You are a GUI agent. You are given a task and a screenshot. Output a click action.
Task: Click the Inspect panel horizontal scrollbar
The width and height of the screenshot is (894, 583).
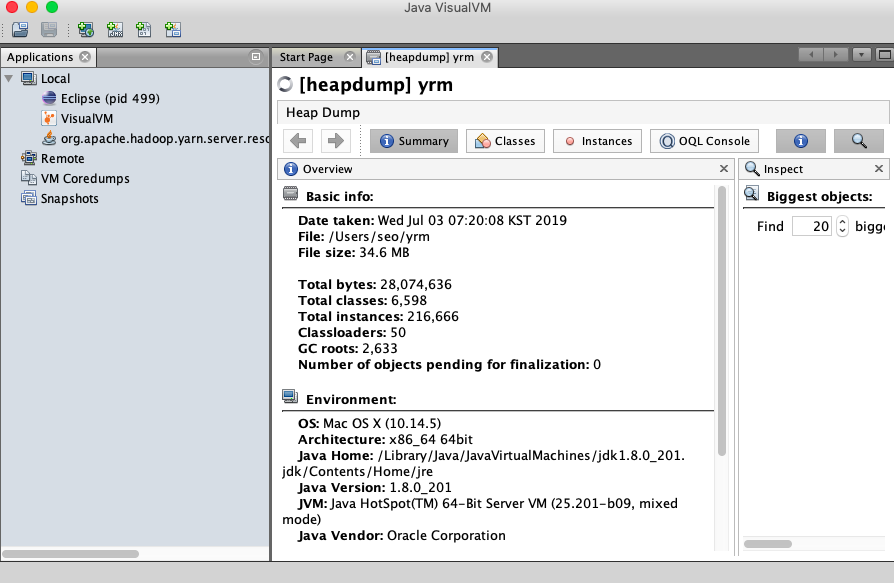(x=768, y=544)
